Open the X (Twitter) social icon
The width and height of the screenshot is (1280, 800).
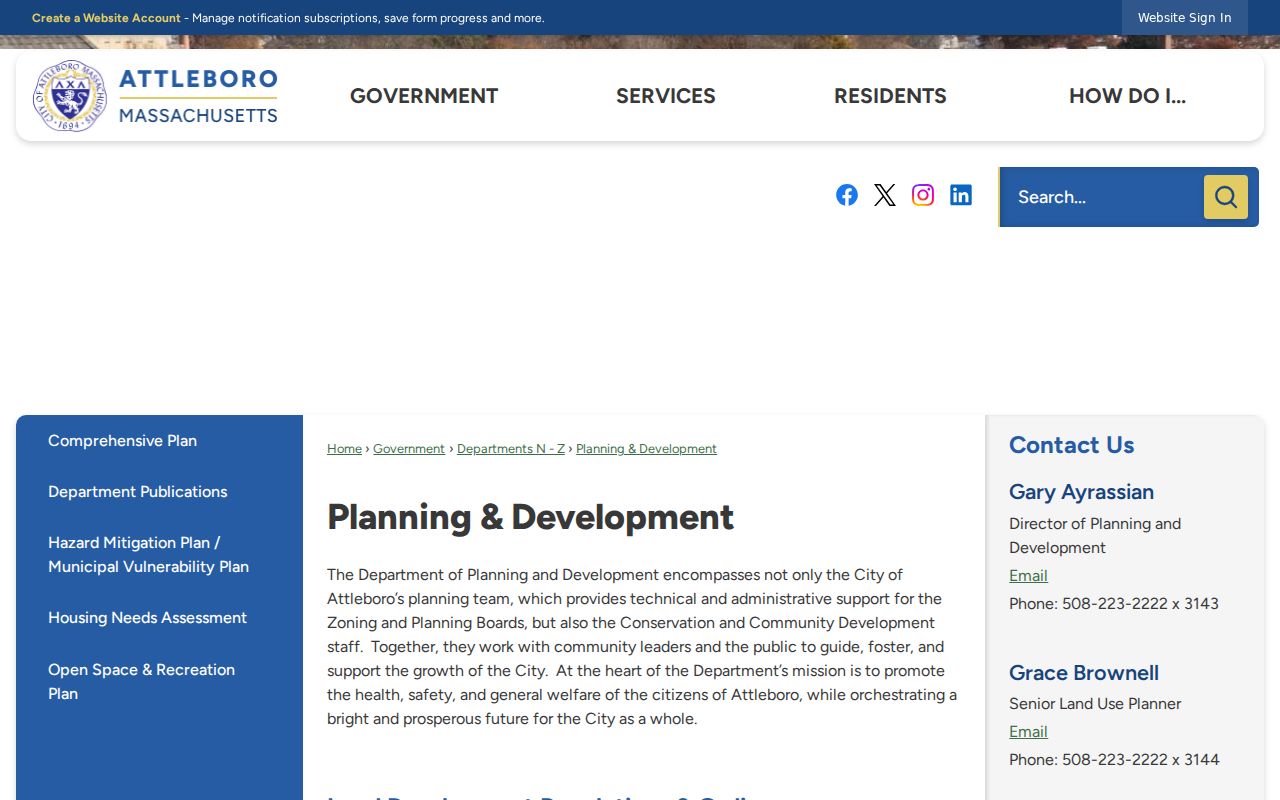point(885,195)
